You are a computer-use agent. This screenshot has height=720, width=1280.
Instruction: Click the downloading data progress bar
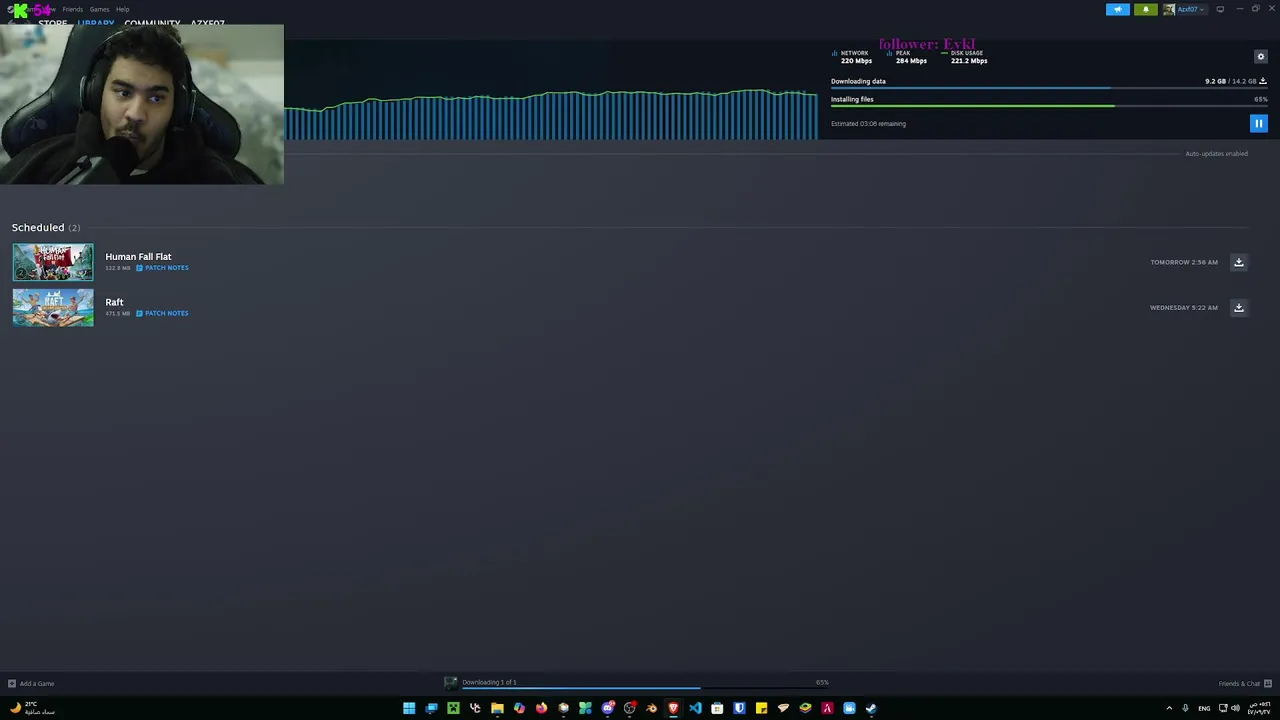coord(1049,88)
